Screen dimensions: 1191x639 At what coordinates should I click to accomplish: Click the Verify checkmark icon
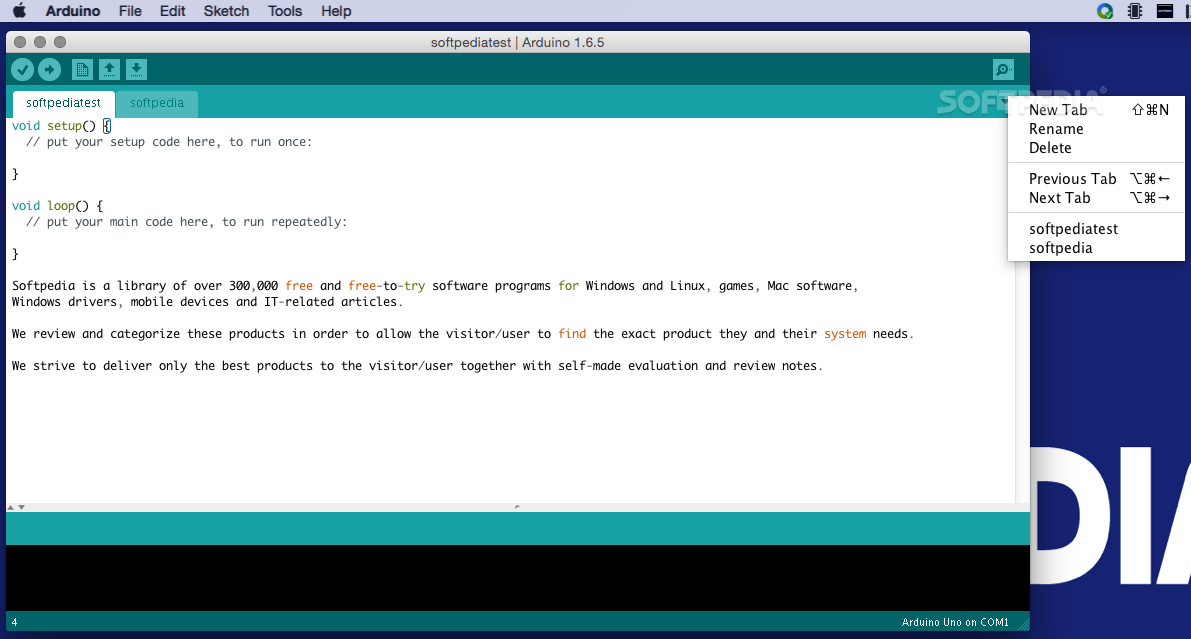tap(22, 69)
